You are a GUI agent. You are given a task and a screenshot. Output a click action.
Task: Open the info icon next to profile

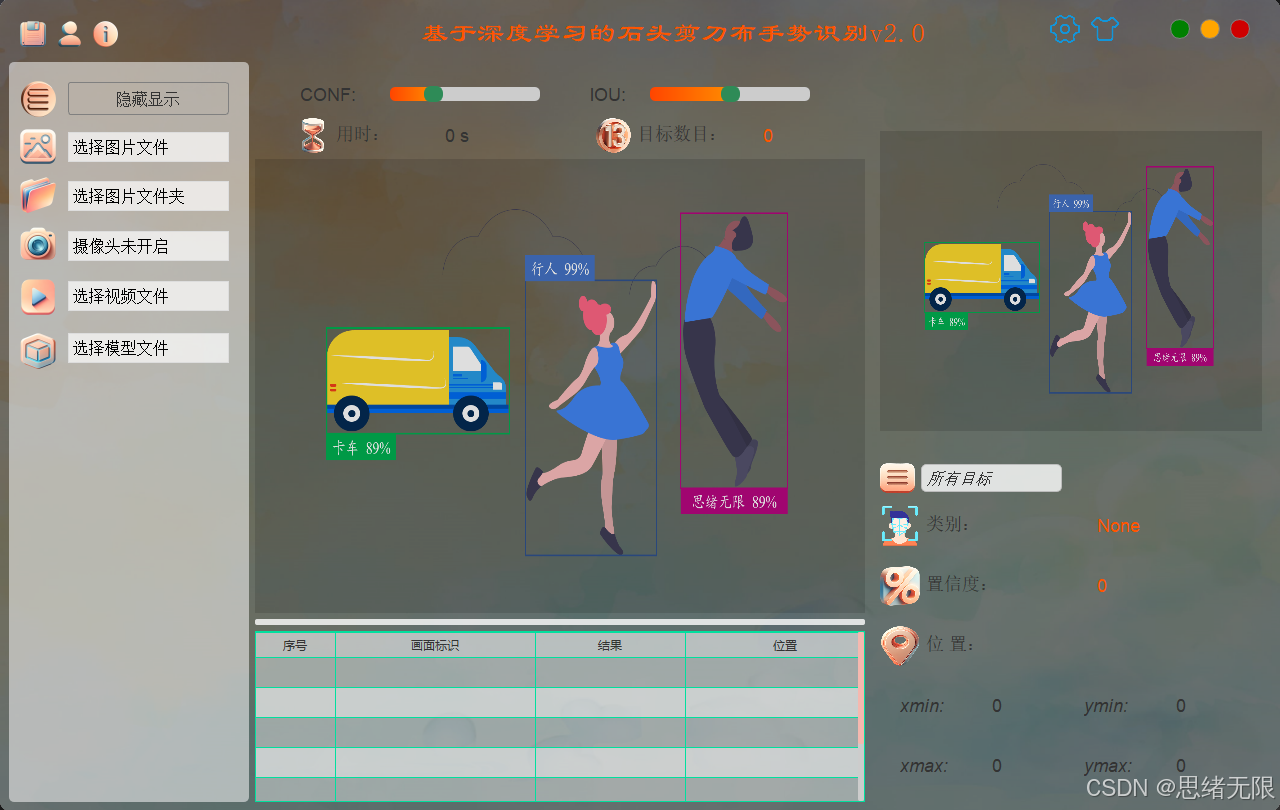pyautogui.click(x=106, y=33)
